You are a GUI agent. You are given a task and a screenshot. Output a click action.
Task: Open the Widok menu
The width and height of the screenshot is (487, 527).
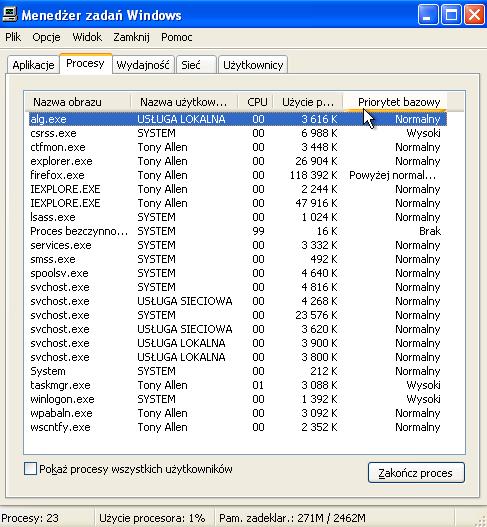pyautogui.click(x=87, y=37)
